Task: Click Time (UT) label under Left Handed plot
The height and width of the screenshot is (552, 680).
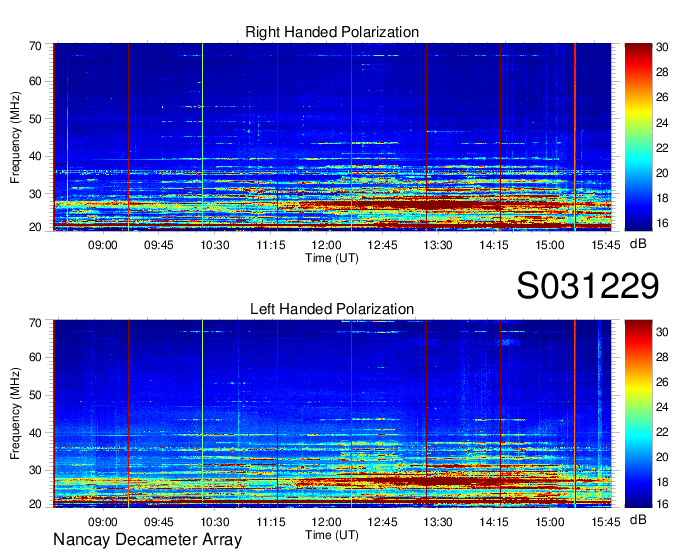Action: 332,535
